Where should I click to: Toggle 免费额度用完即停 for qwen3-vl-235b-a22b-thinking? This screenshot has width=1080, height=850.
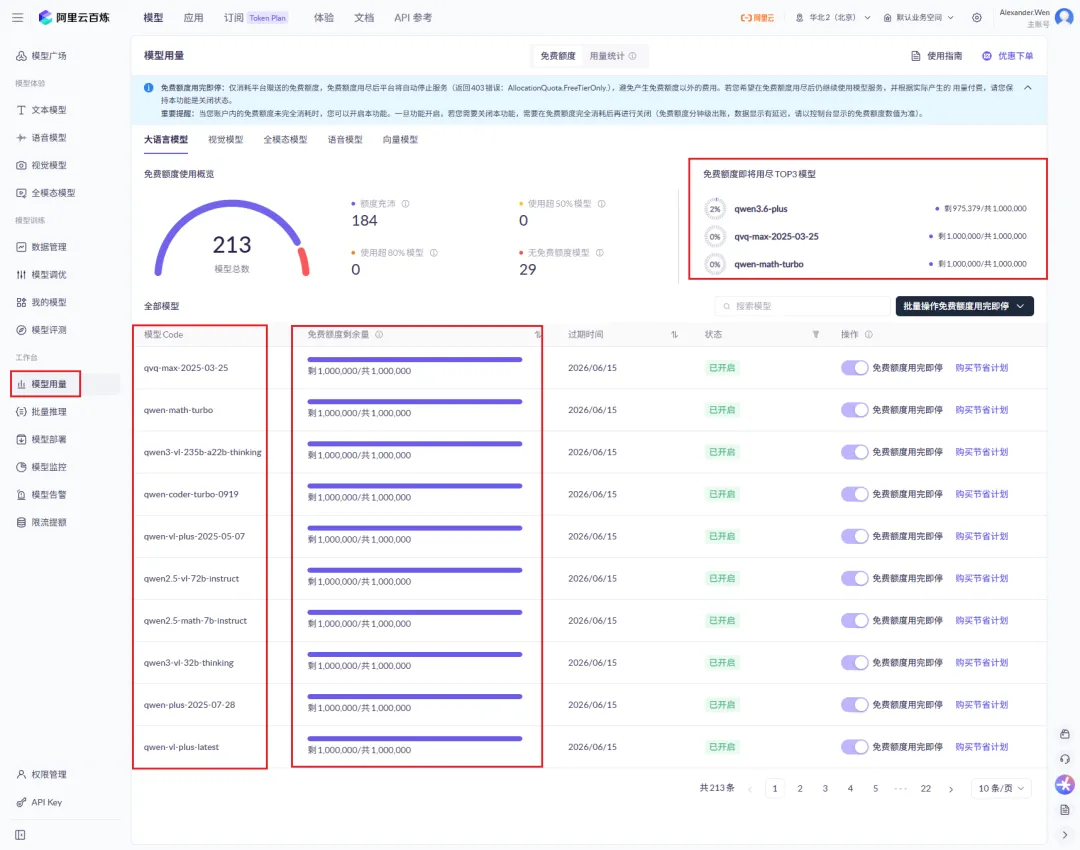pos(854,452)
